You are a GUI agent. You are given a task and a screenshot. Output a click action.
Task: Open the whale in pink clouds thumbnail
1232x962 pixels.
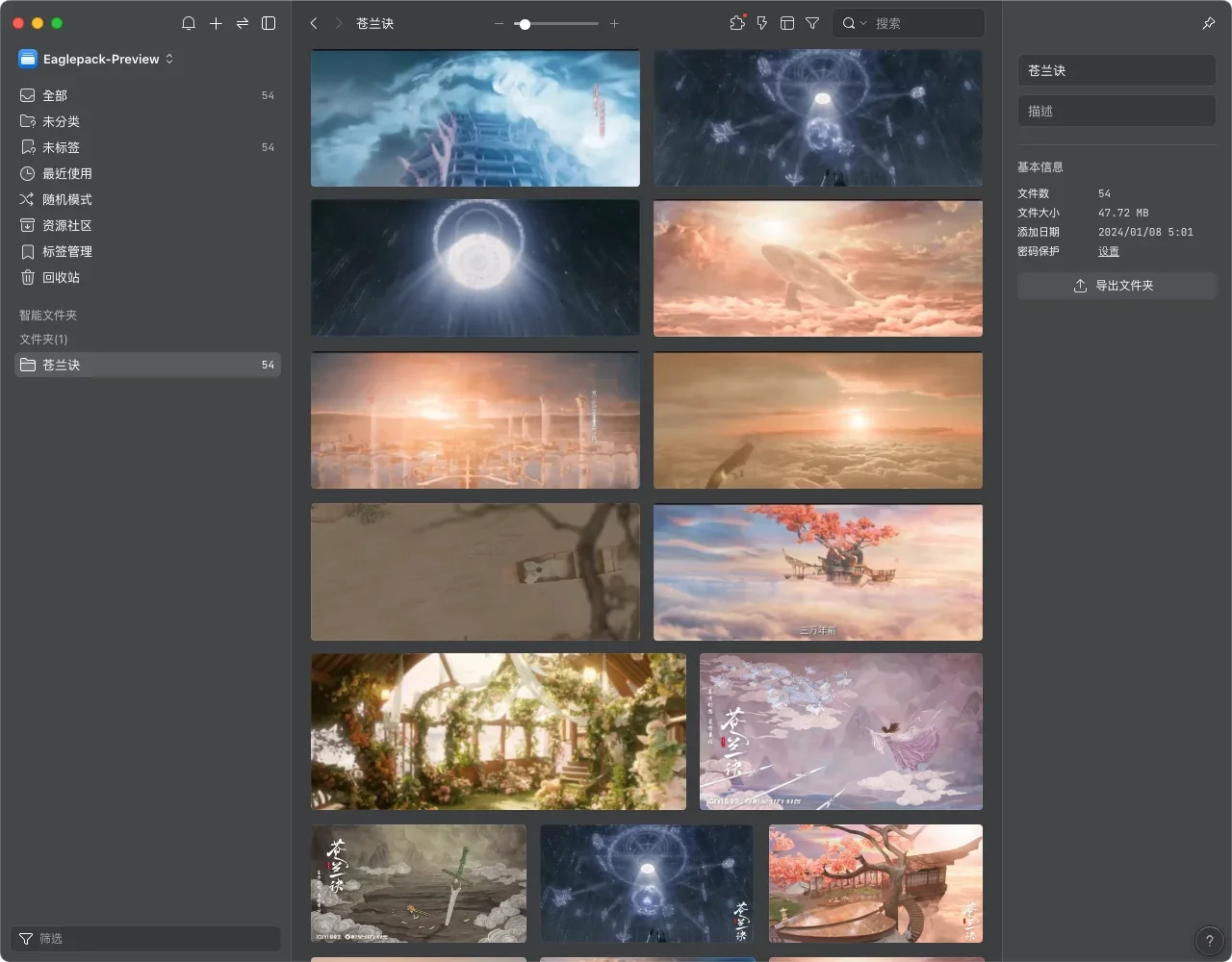point(818,268)
